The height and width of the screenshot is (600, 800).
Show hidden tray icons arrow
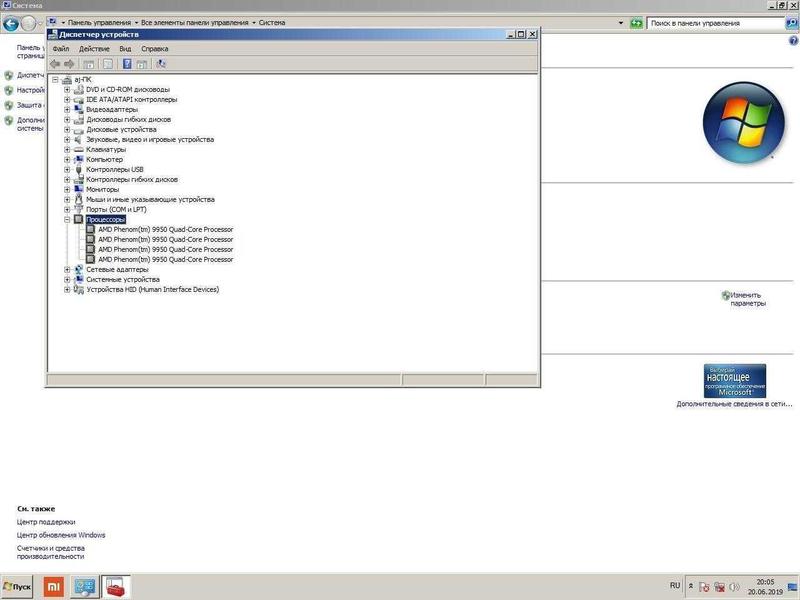691,587
